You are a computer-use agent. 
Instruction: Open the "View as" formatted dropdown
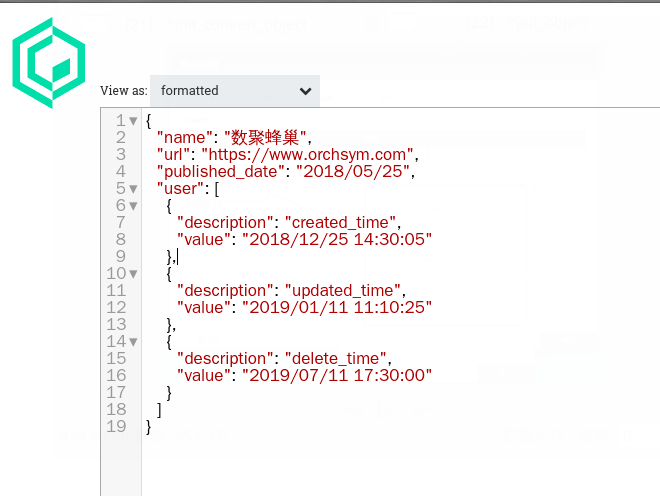coord(235,90)
